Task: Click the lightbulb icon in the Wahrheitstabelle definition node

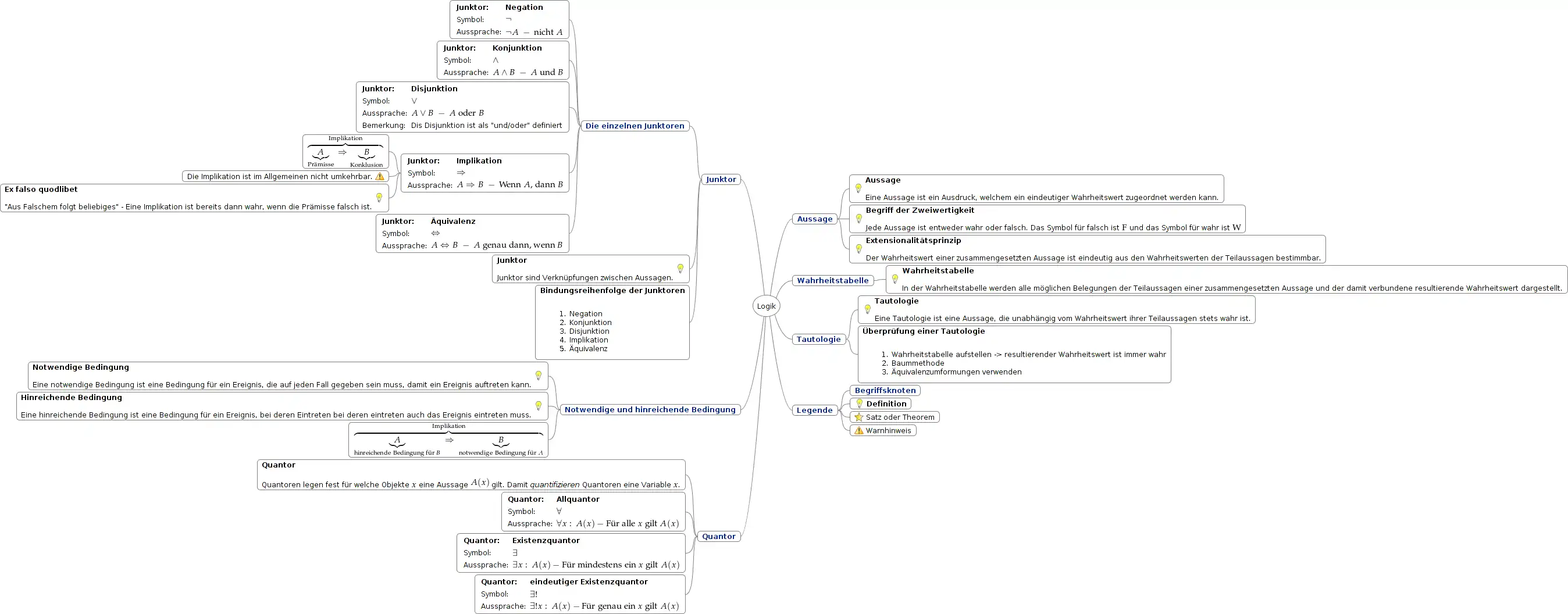Action: [x=895, y=279]
